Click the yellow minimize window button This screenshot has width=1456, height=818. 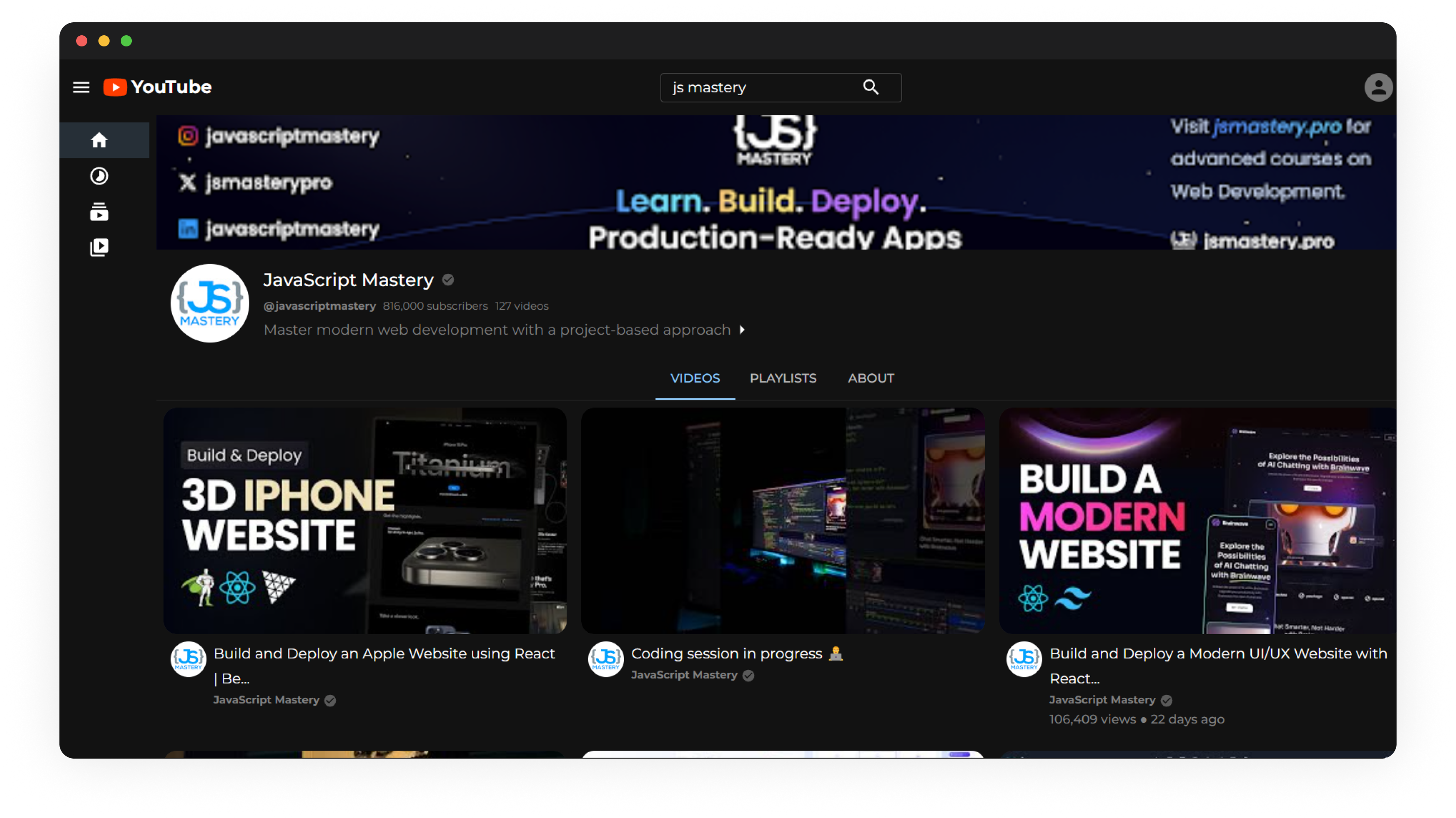104,41
